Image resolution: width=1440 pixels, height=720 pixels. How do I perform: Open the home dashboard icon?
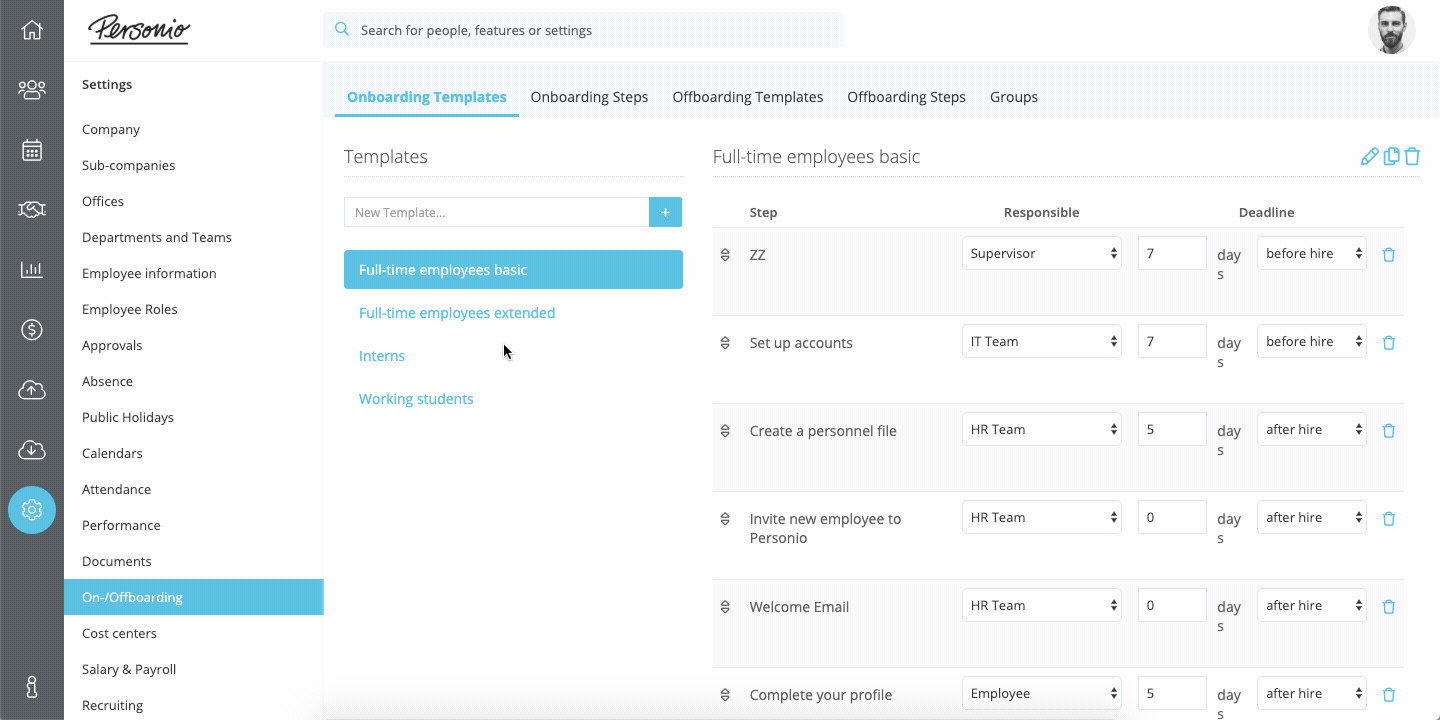pyautogui.click(x=32, y=30)
